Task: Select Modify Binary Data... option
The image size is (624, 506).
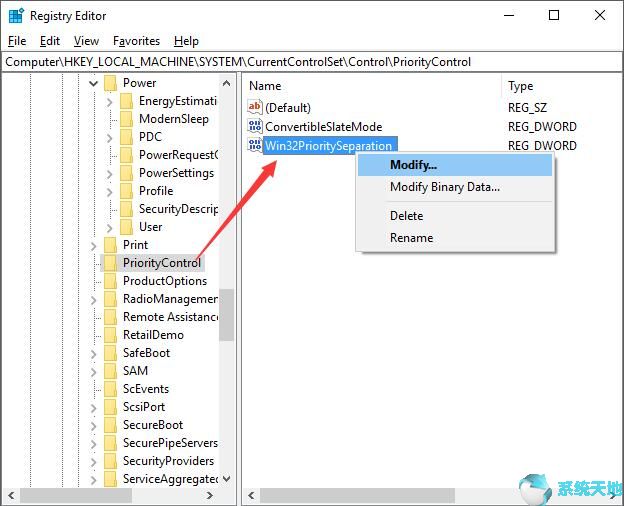Action: [444, 187]
